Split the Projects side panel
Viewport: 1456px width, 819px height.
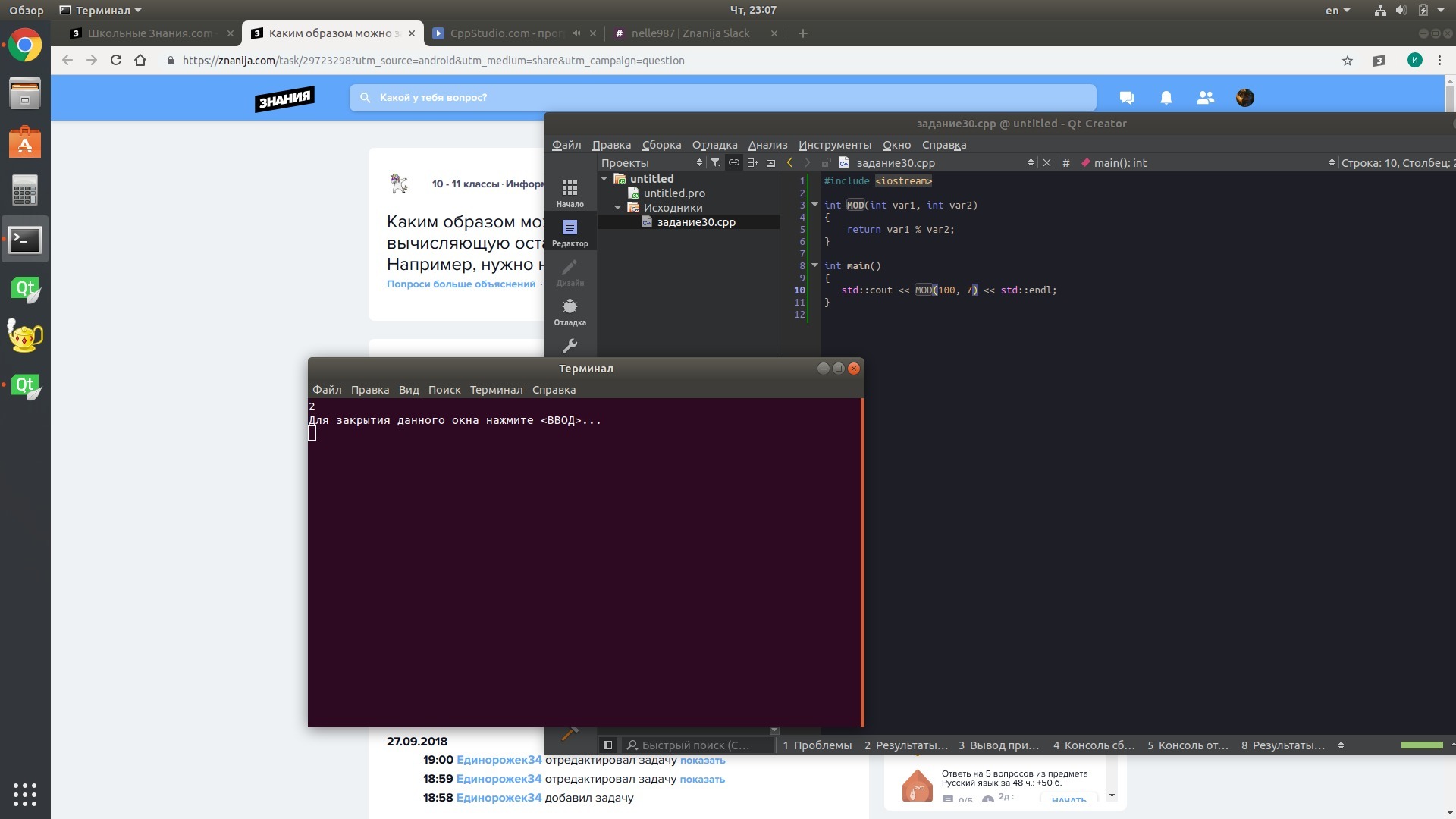752,162
